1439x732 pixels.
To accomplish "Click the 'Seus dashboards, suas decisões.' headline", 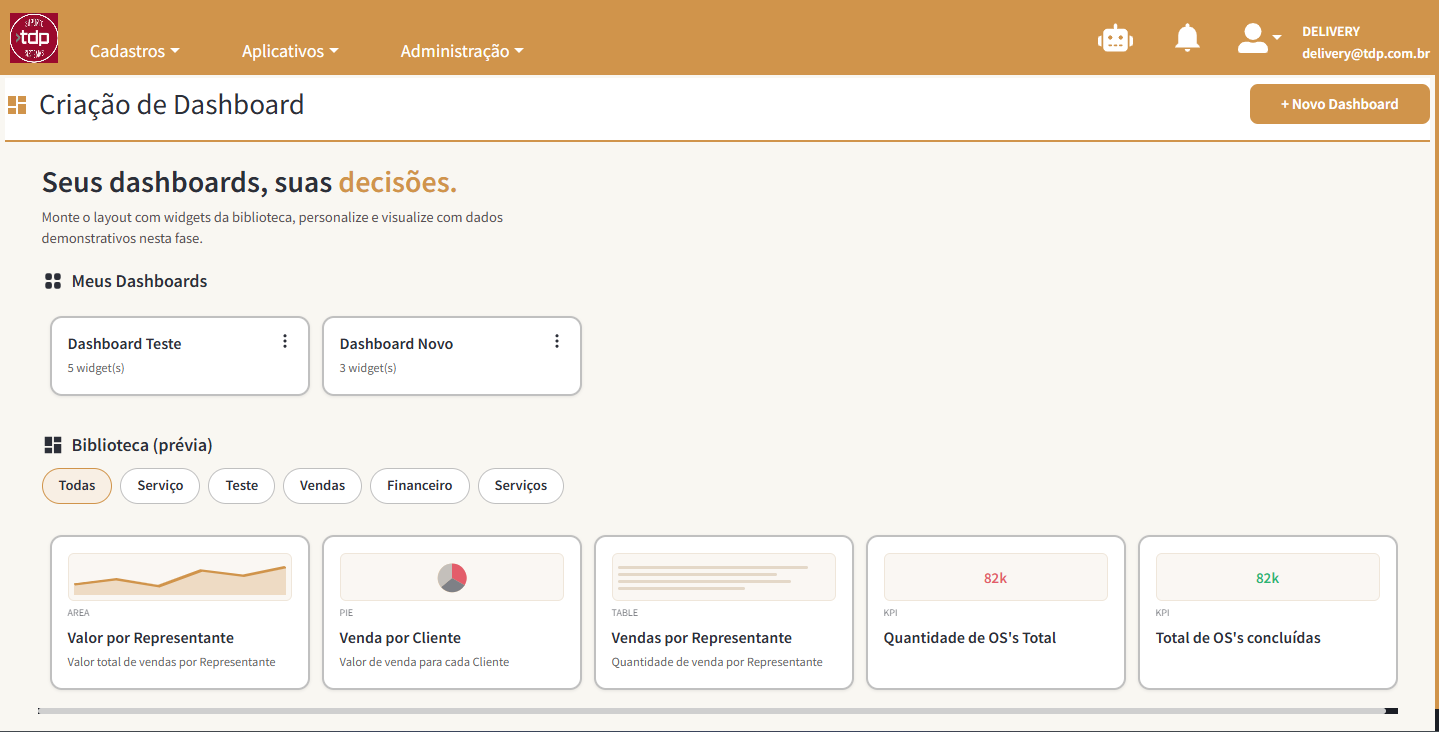I will pos(250,183).
